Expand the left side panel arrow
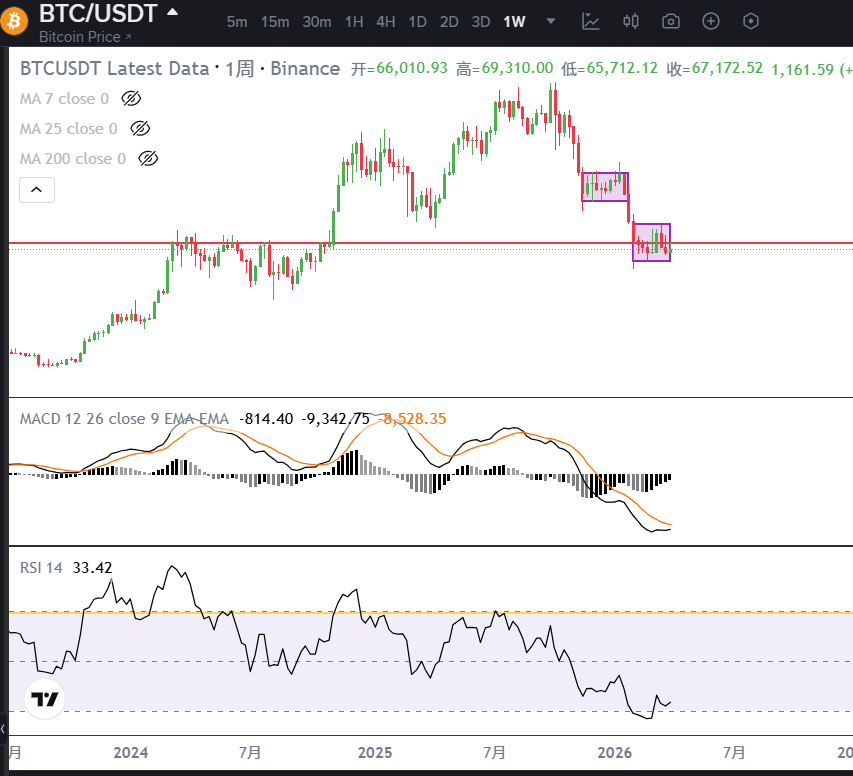This screenshot has width=853, height=776. (x=3, y=728)
